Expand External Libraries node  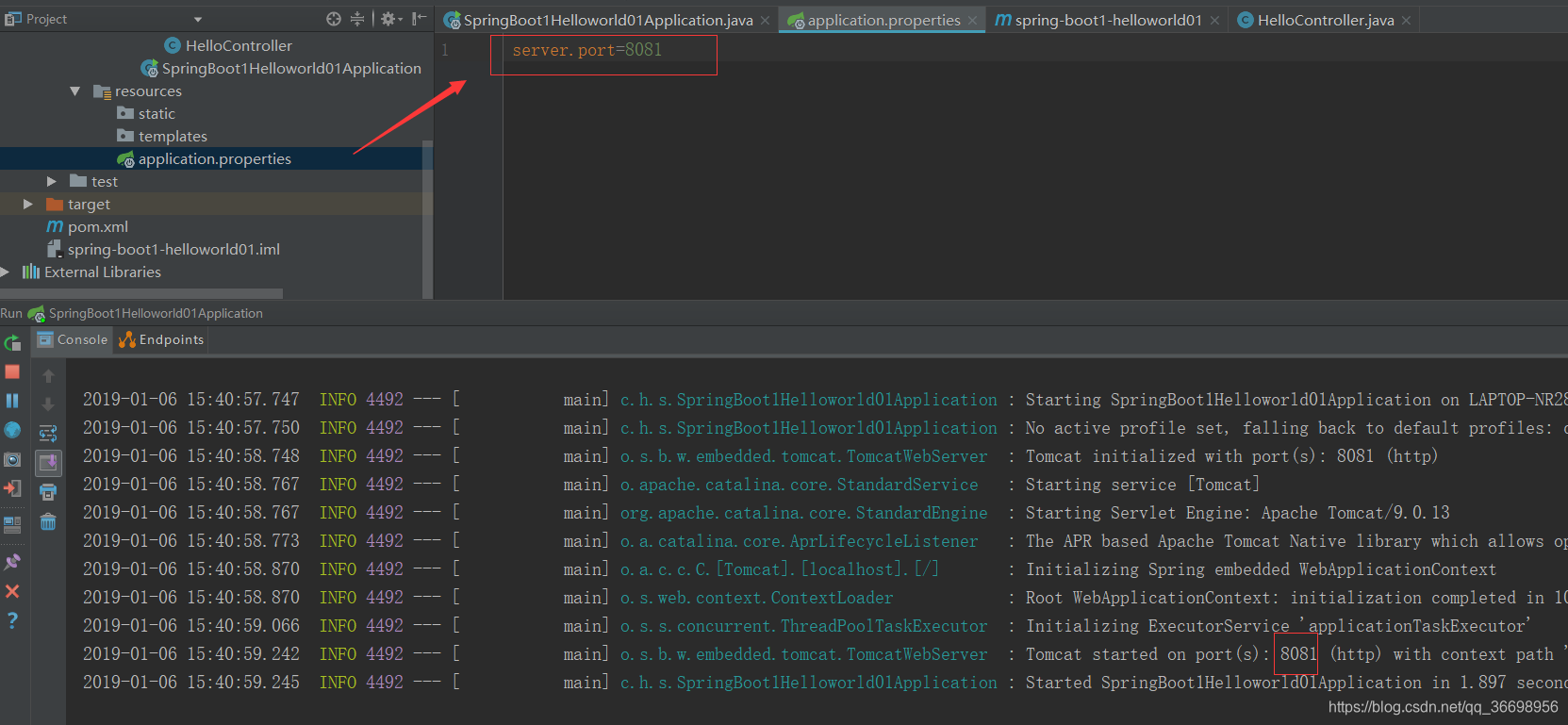click(6, 272)
